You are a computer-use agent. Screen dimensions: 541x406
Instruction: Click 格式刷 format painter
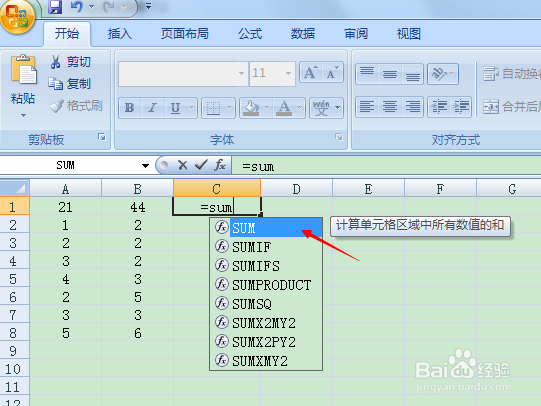pos(76,106)
